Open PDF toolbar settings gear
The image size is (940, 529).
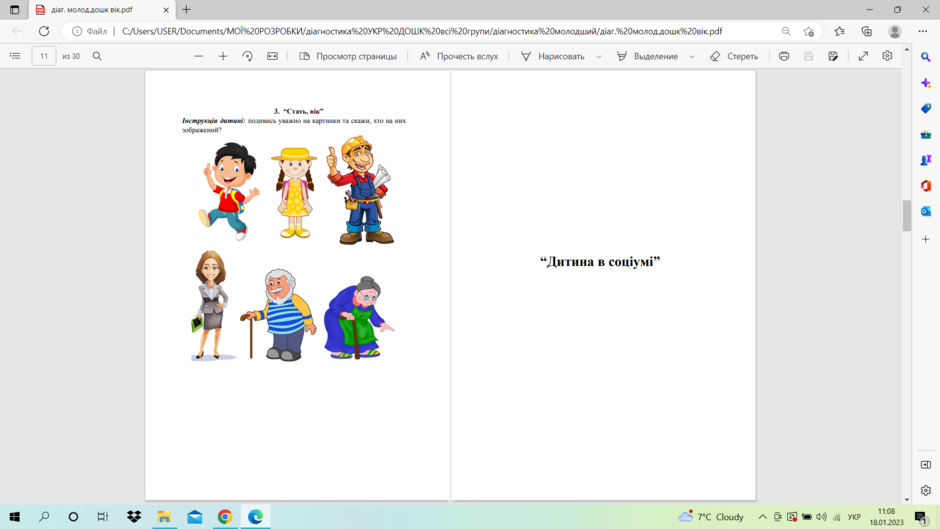point(887,56)
